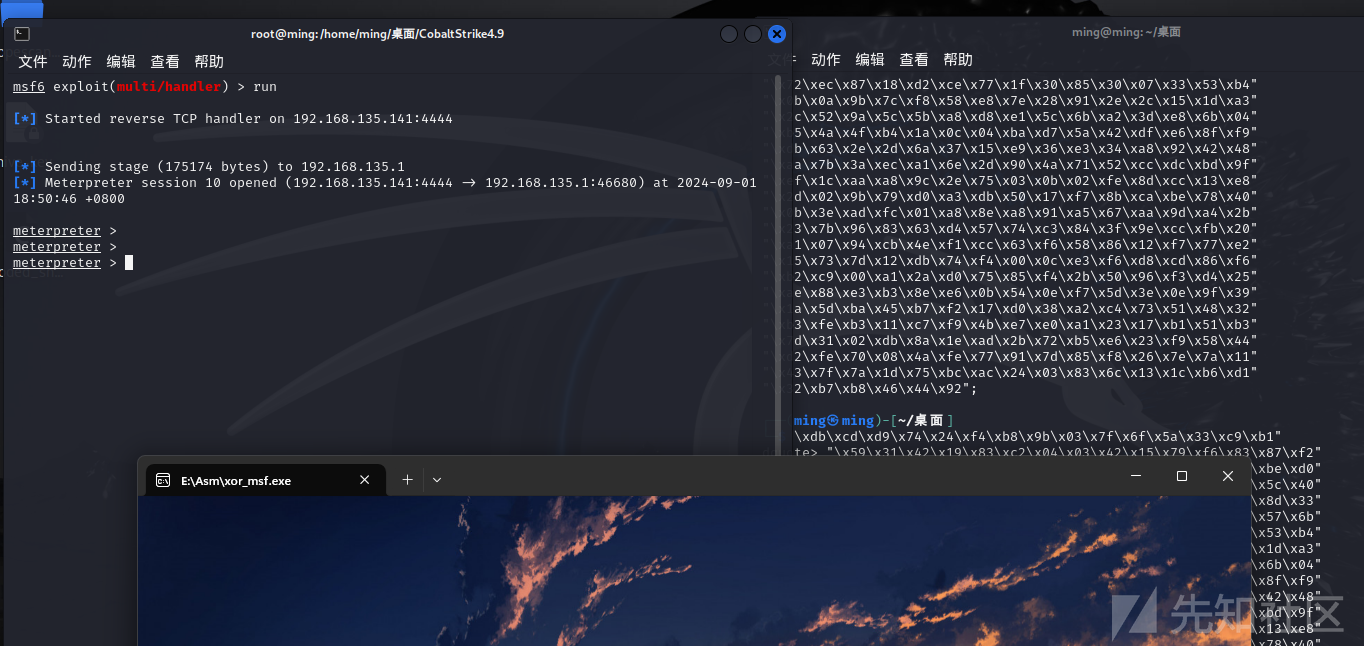The width and height of the screenshot is (1364, 646).
Task: Add a new terminal tab
Action: click(x=407, y=480)
